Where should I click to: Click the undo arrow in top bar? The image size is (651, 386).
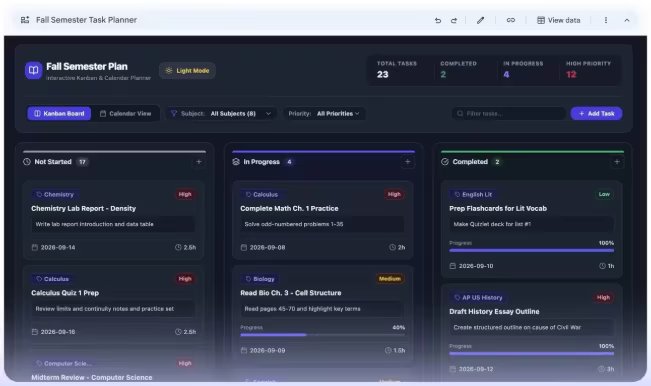tap(438, 20)
